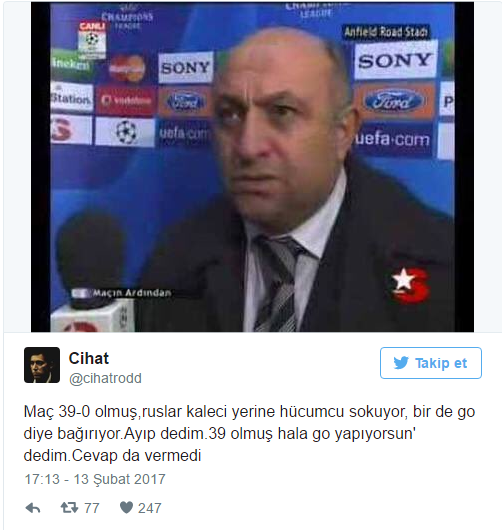The image size is (502, 530).
Task: Retweet this tweet using the retweet icon
Action: (69, 508)
